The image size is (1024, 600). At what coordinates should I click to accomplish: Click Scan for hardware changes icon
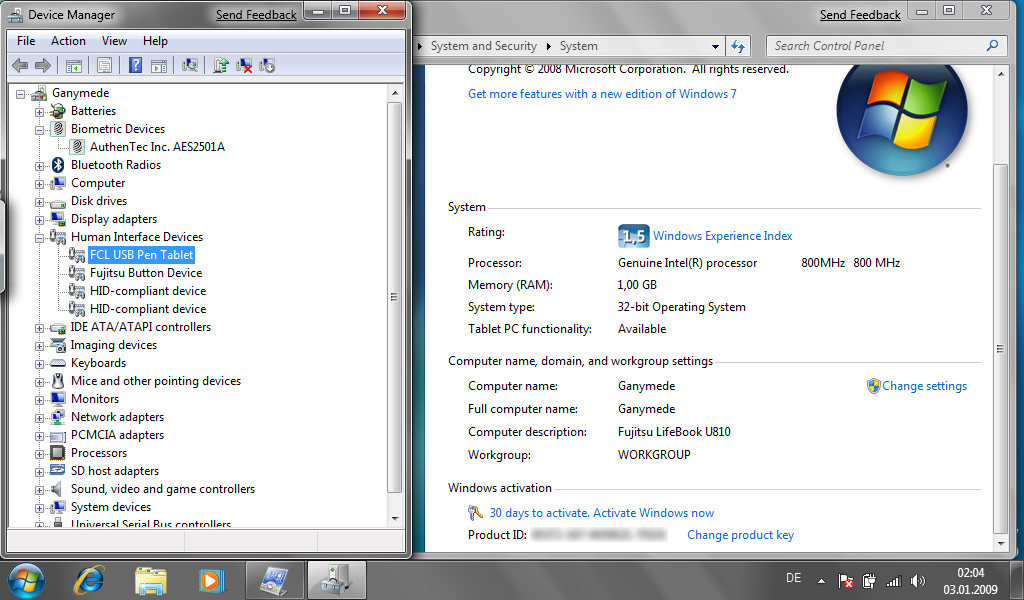point(190,65)
